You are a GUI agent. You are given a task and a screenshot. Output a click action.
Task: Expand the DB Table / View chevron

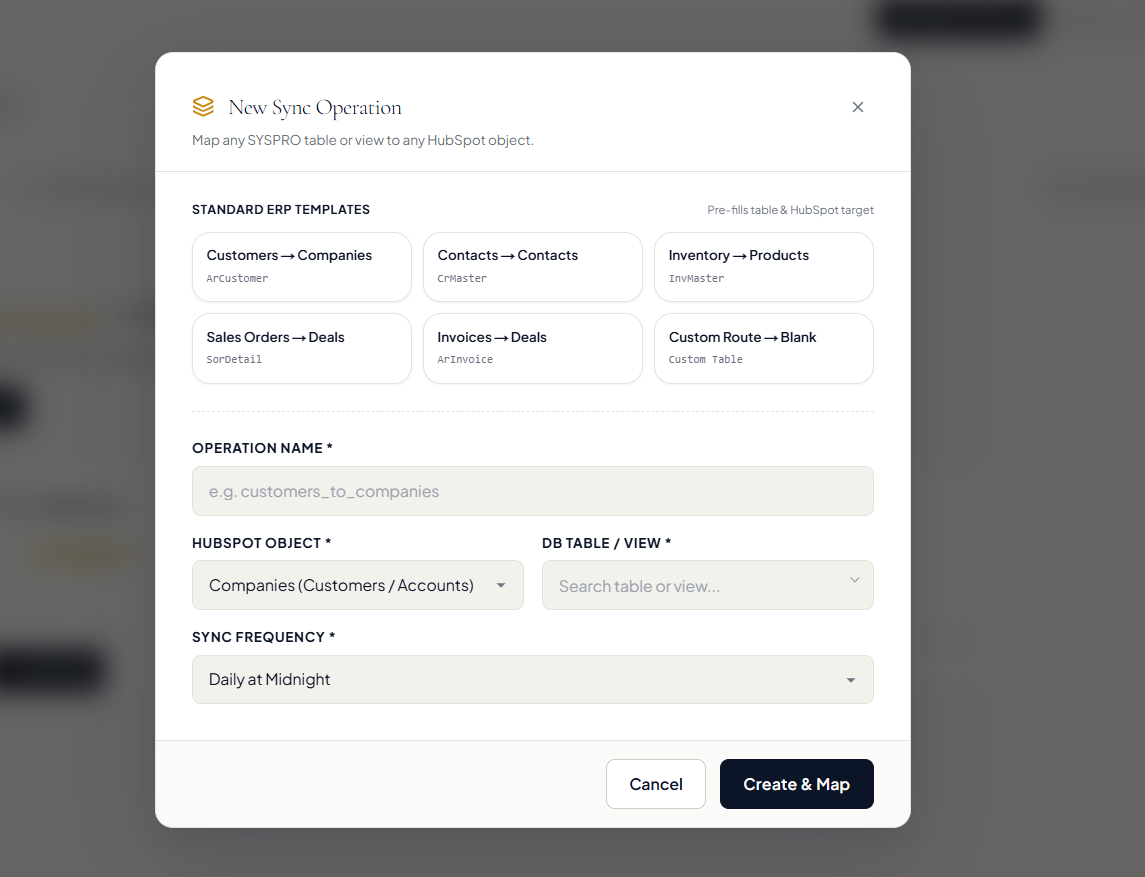854,580
